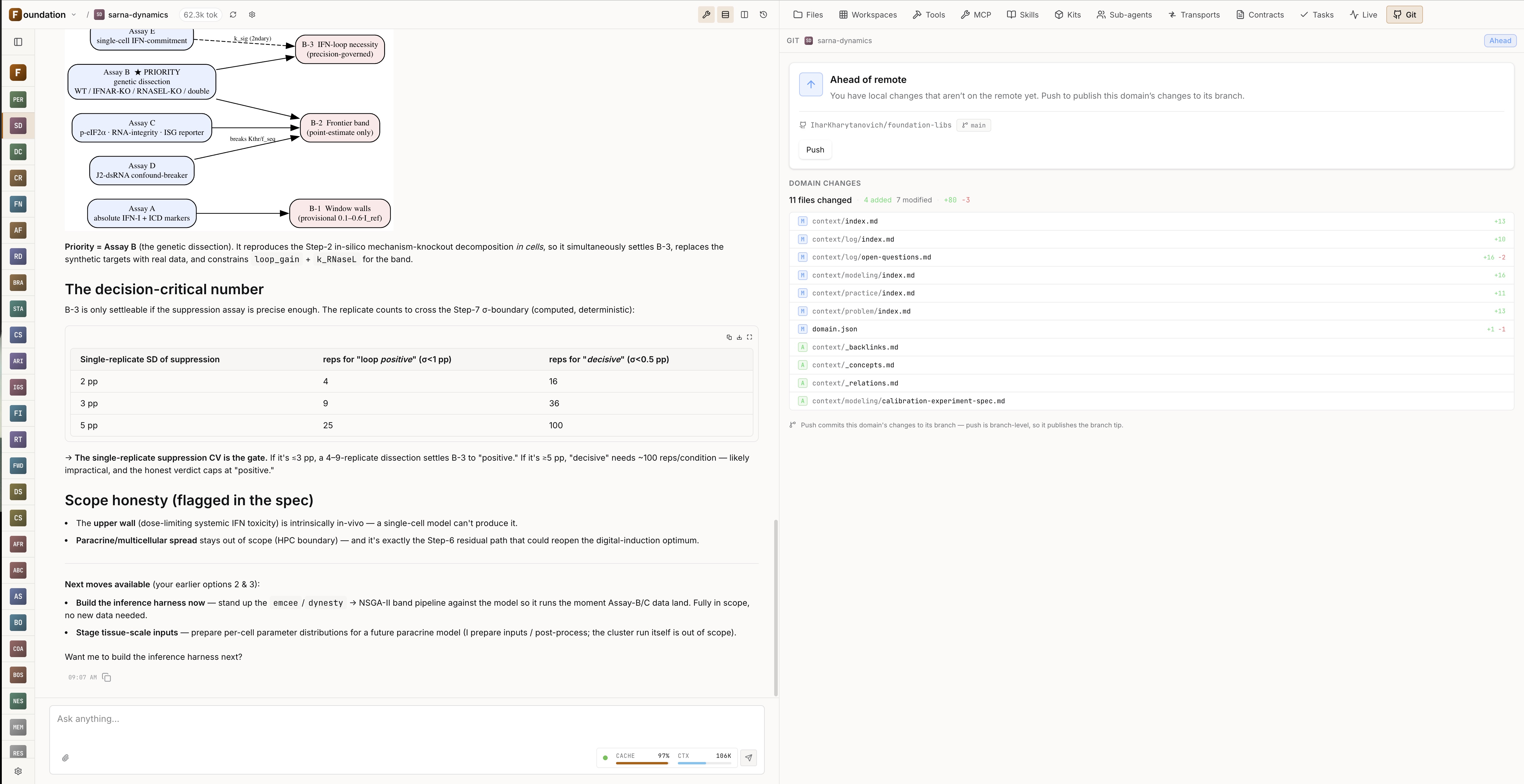The width and height of the screenshot is (1524, 784).
Task: Select the ABC domain sidebar icon
Action: [x=18, y=571]
